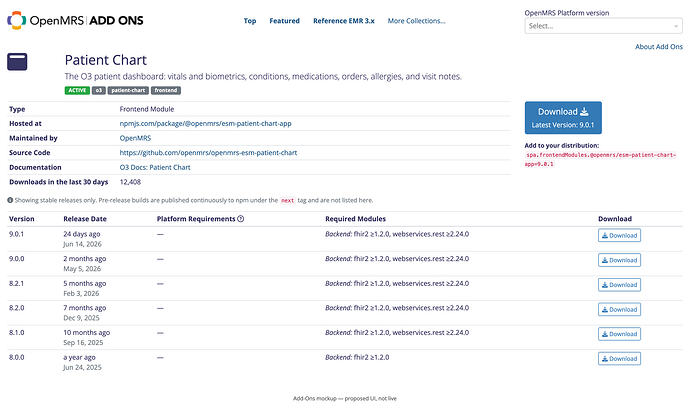Click the Jun 14, 2026 release date
The height and width of the screenshot is (408, 690).
82,244
